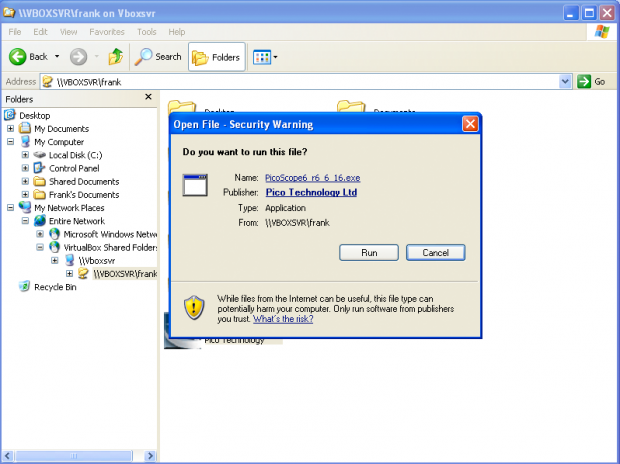Select Entire Network globe icon

pos(40,221)
